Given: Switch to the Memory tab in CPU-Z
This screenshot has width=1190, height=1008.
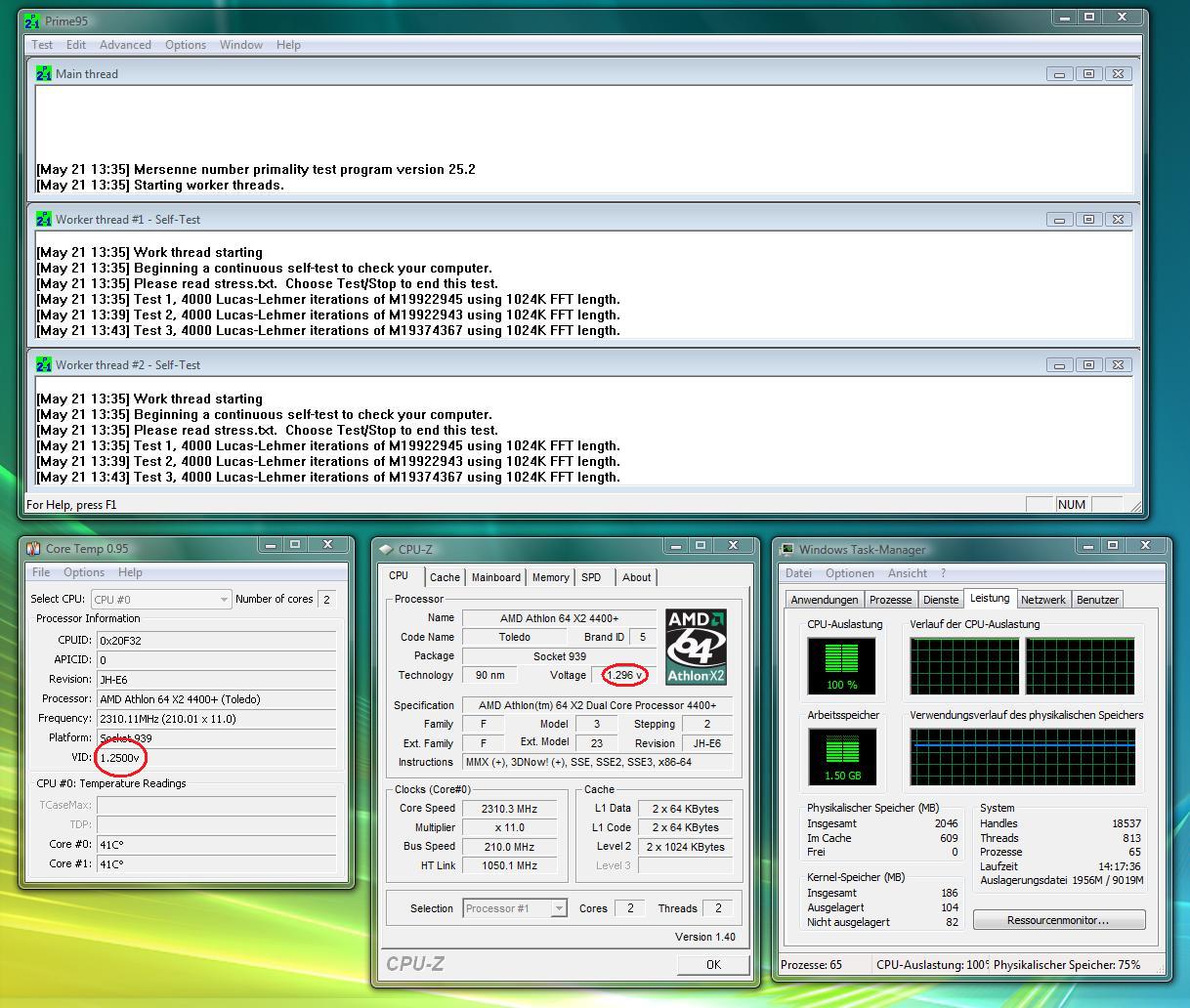Looking at the screenshot, I should (x=550, y=577).
